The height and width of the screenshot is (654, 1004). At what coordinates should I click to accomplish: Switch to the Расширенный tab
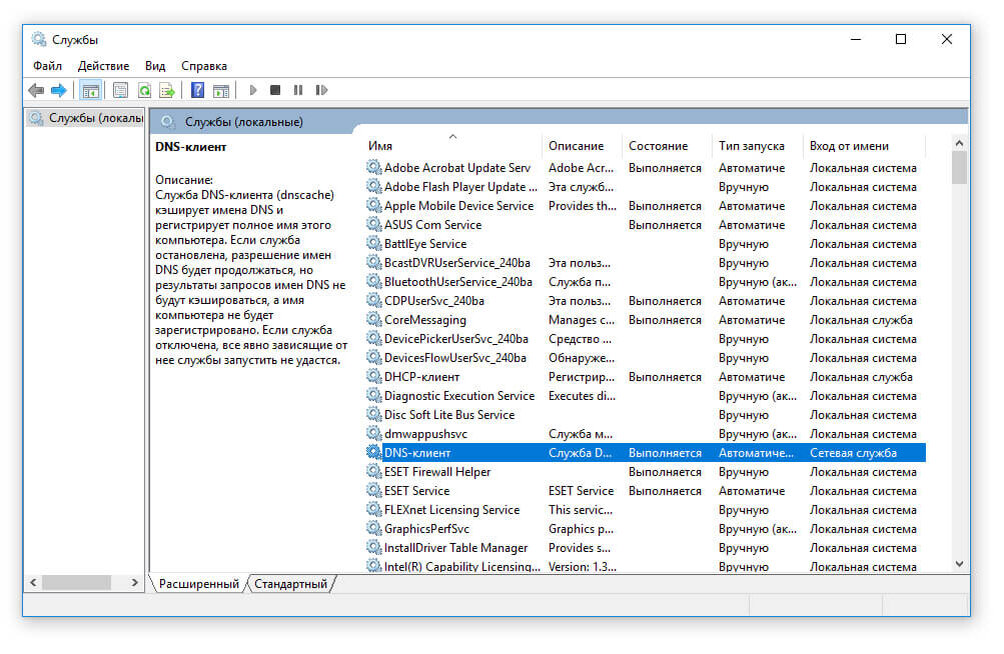coord(198,584)
